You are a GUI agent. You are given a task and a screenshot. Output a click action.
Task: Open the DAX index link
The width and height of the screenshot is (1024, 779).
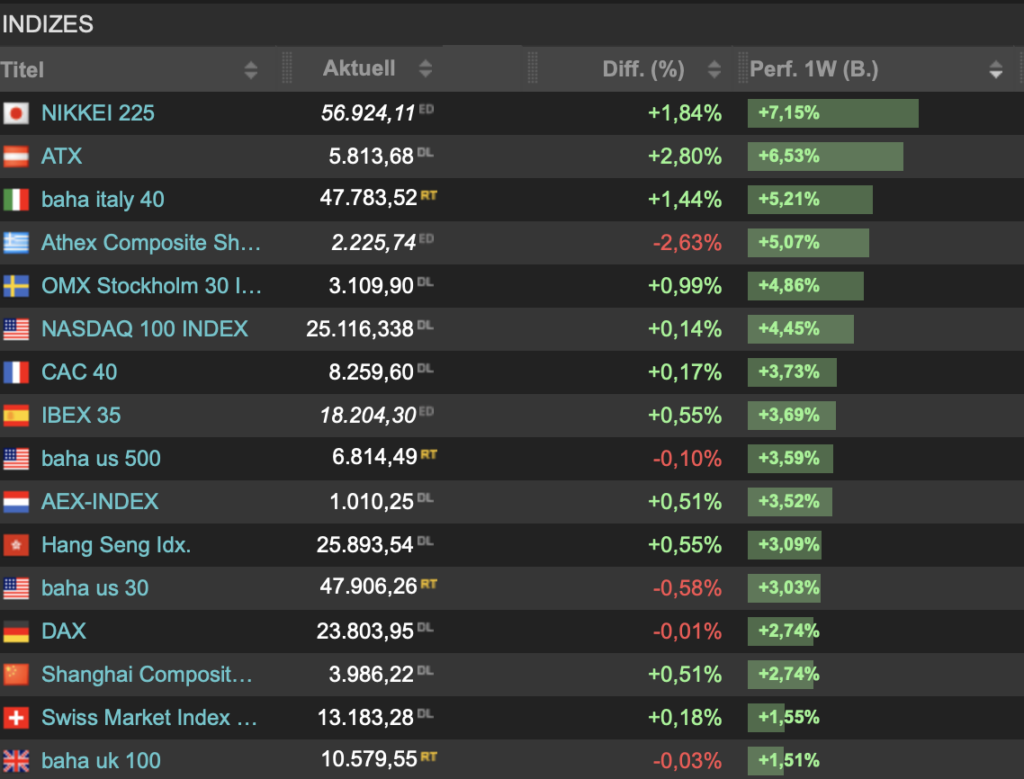point(64,631)
